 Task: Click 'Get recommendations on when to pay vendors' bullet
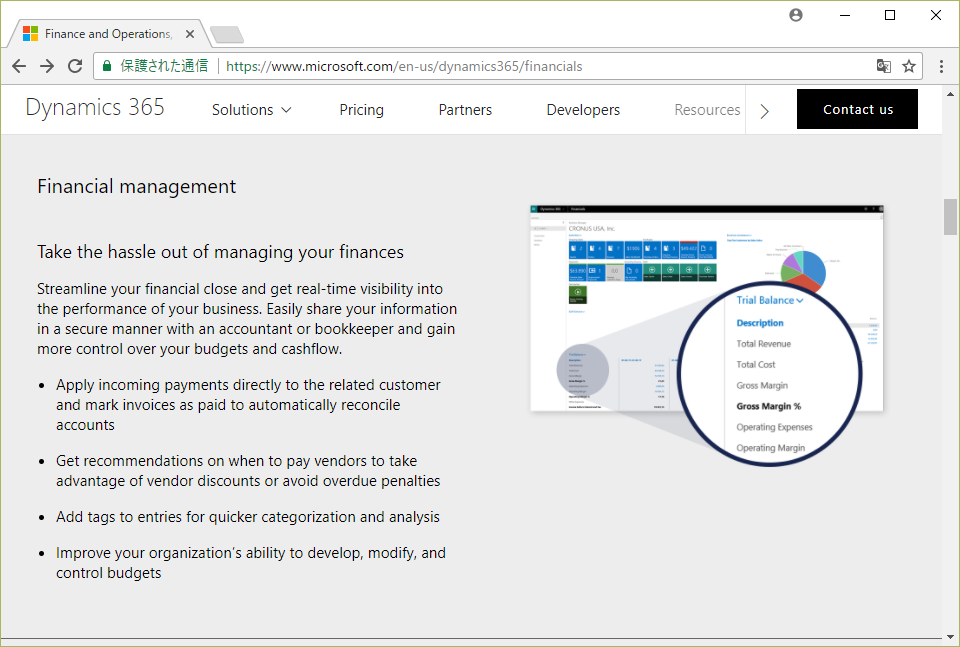(x=248, y=471)
